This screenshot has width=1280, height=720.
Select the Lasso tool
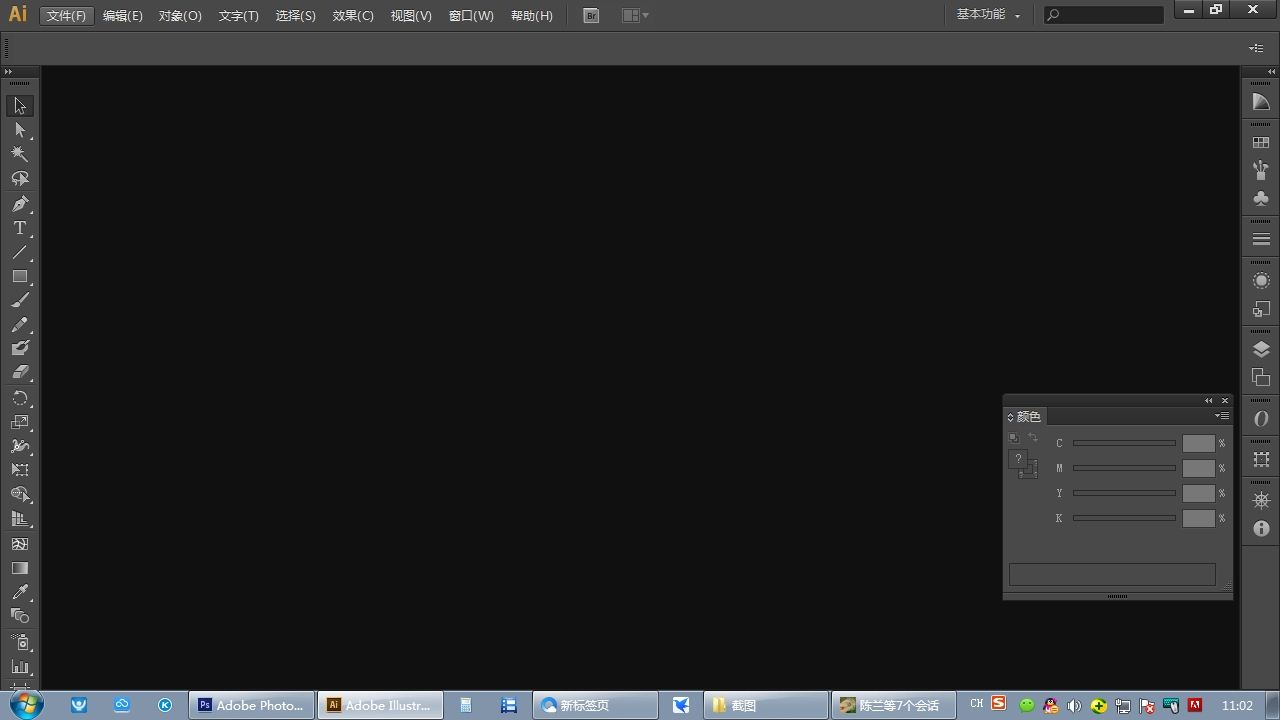pos(20,178)
